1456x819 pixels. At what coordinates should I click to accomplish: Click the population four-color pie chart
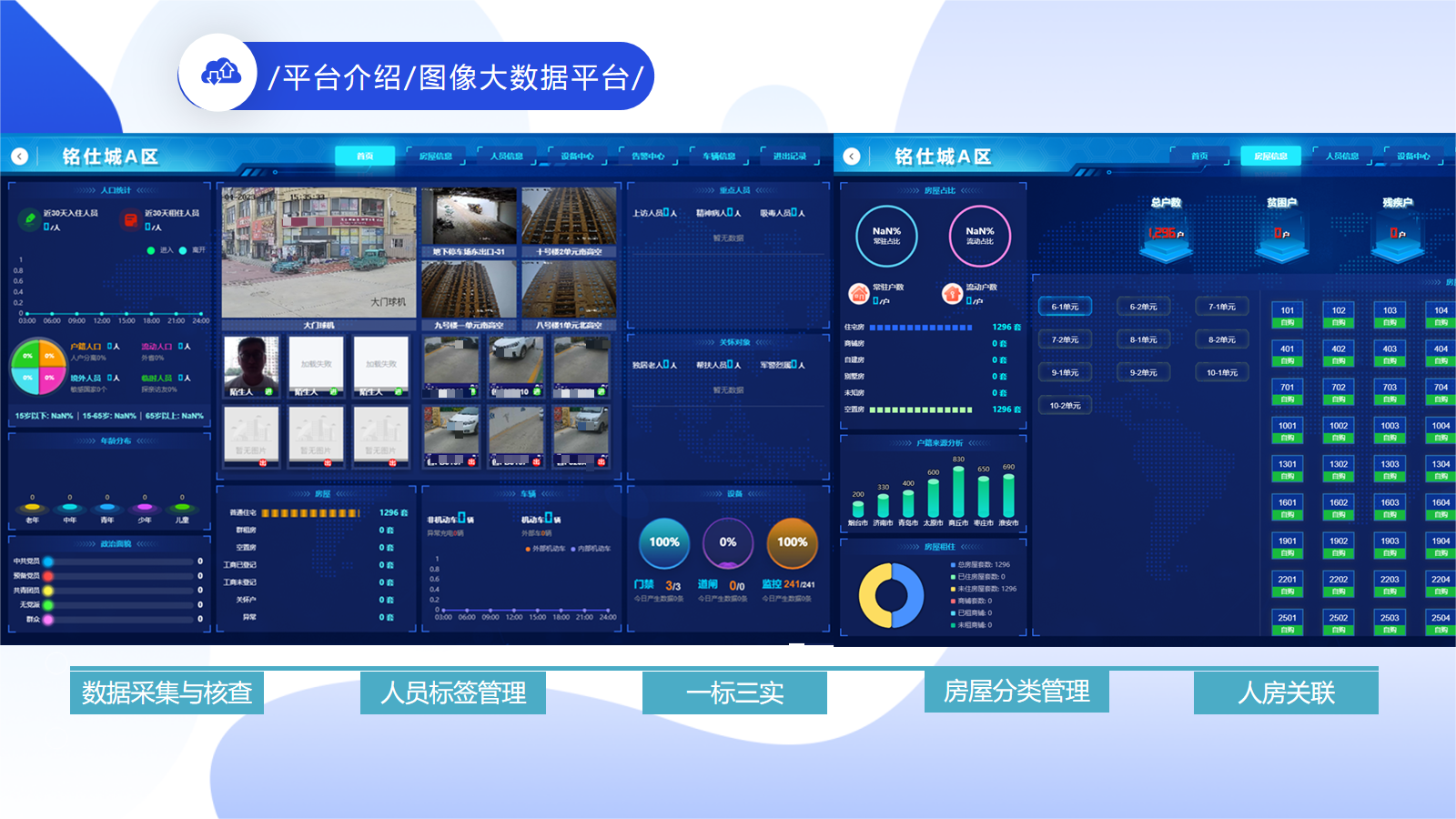click(x=37, y=367)
